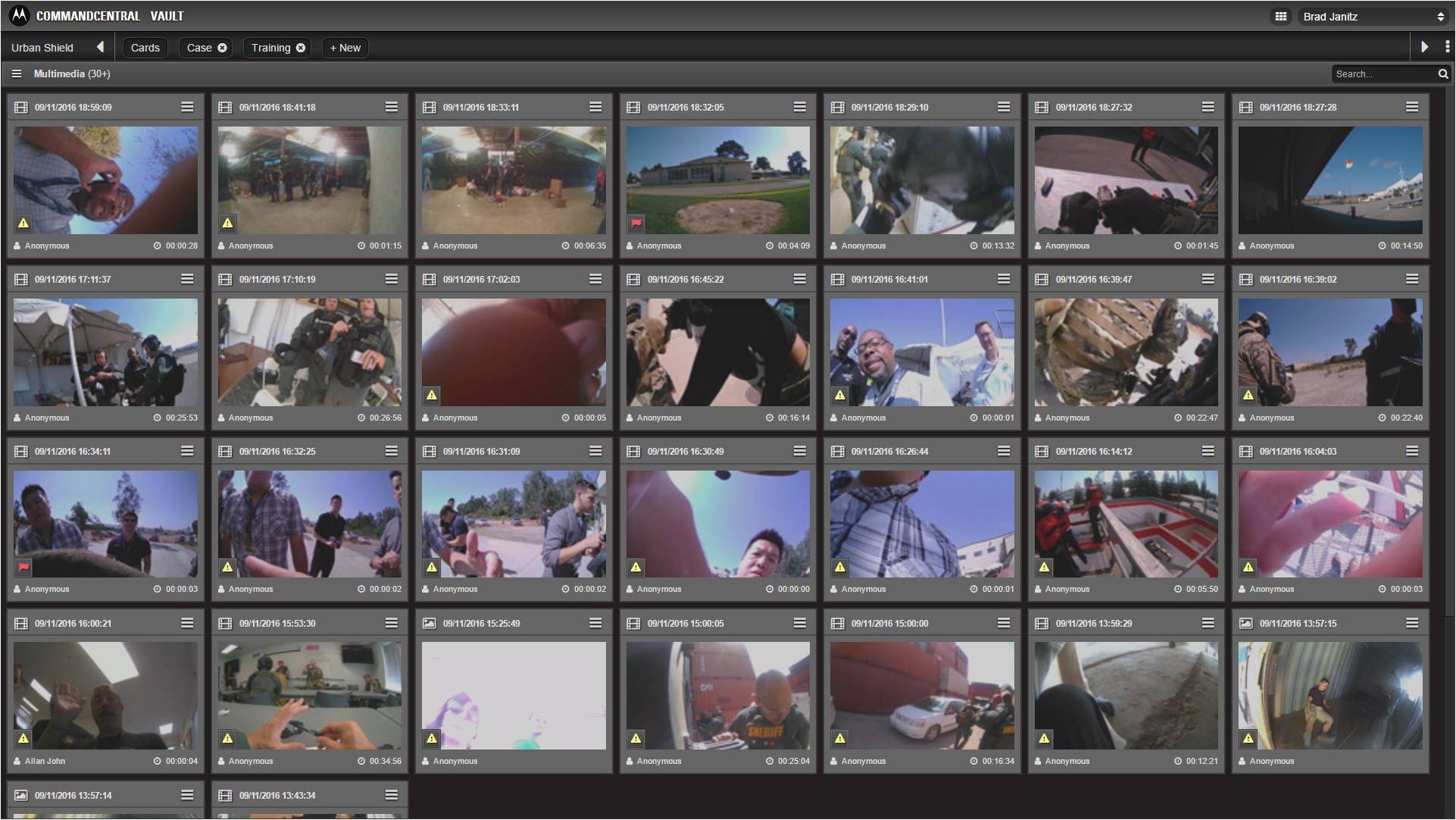Remove the Case filter chip
The height and width of the screenshot is (820, 1456).
click(x=222, y=47)
